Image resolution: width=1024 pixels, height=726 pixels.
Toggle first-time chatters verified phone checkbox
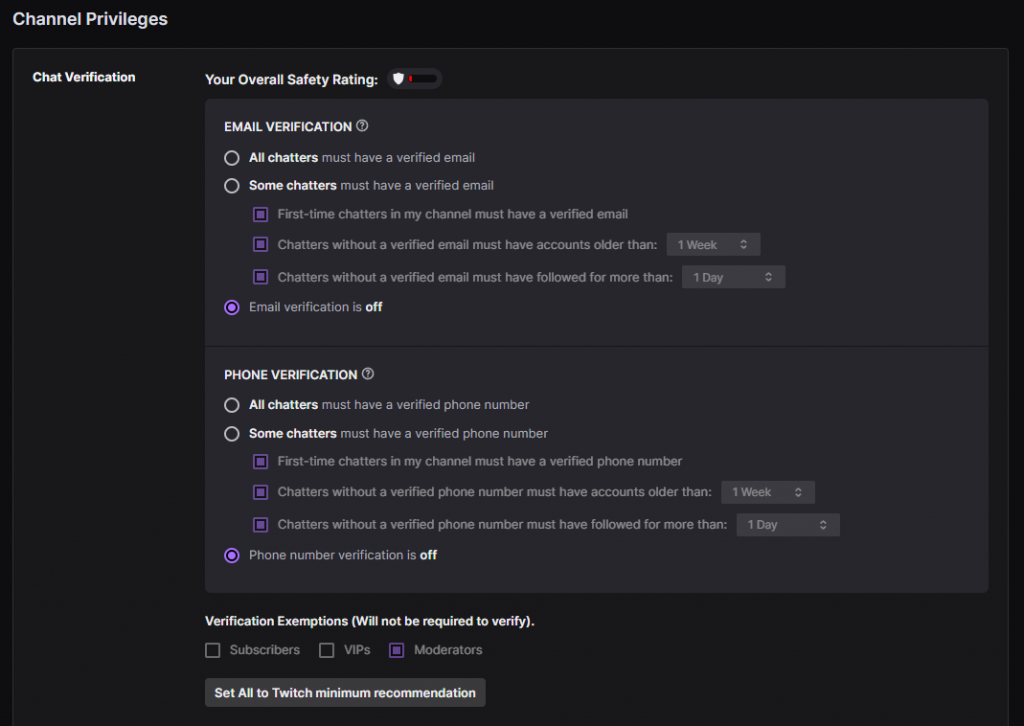(261, 462)
